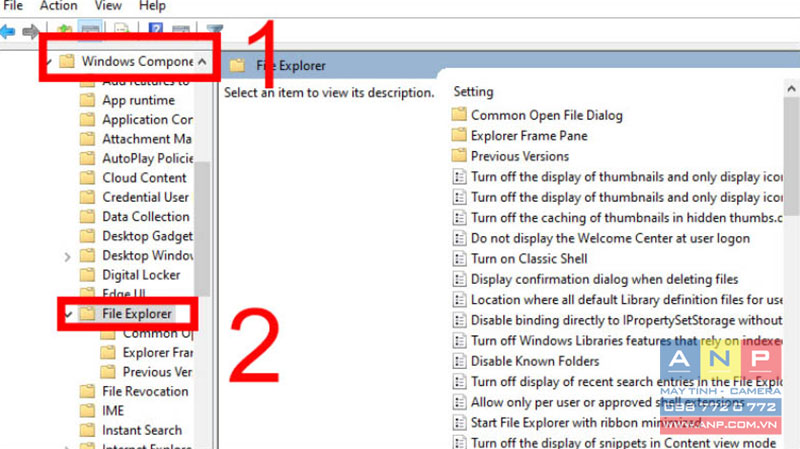Screen dimensions: 800x449
Task: Click policy icon beside Start File Explorer with ribbon
Action: [460, 422]
